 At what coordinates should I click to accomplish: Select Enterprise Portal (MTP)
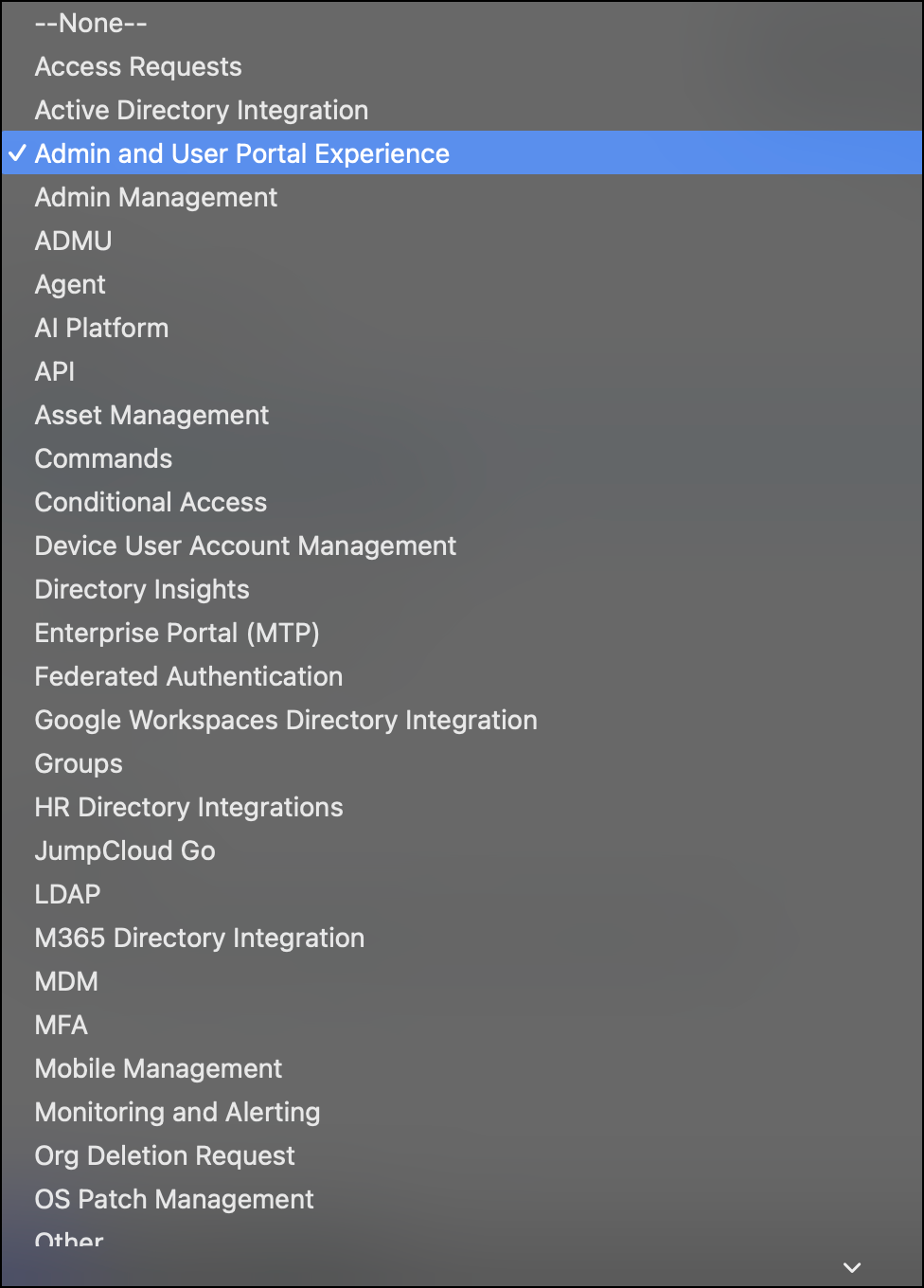pyautogui.click(x=176, y=633)
